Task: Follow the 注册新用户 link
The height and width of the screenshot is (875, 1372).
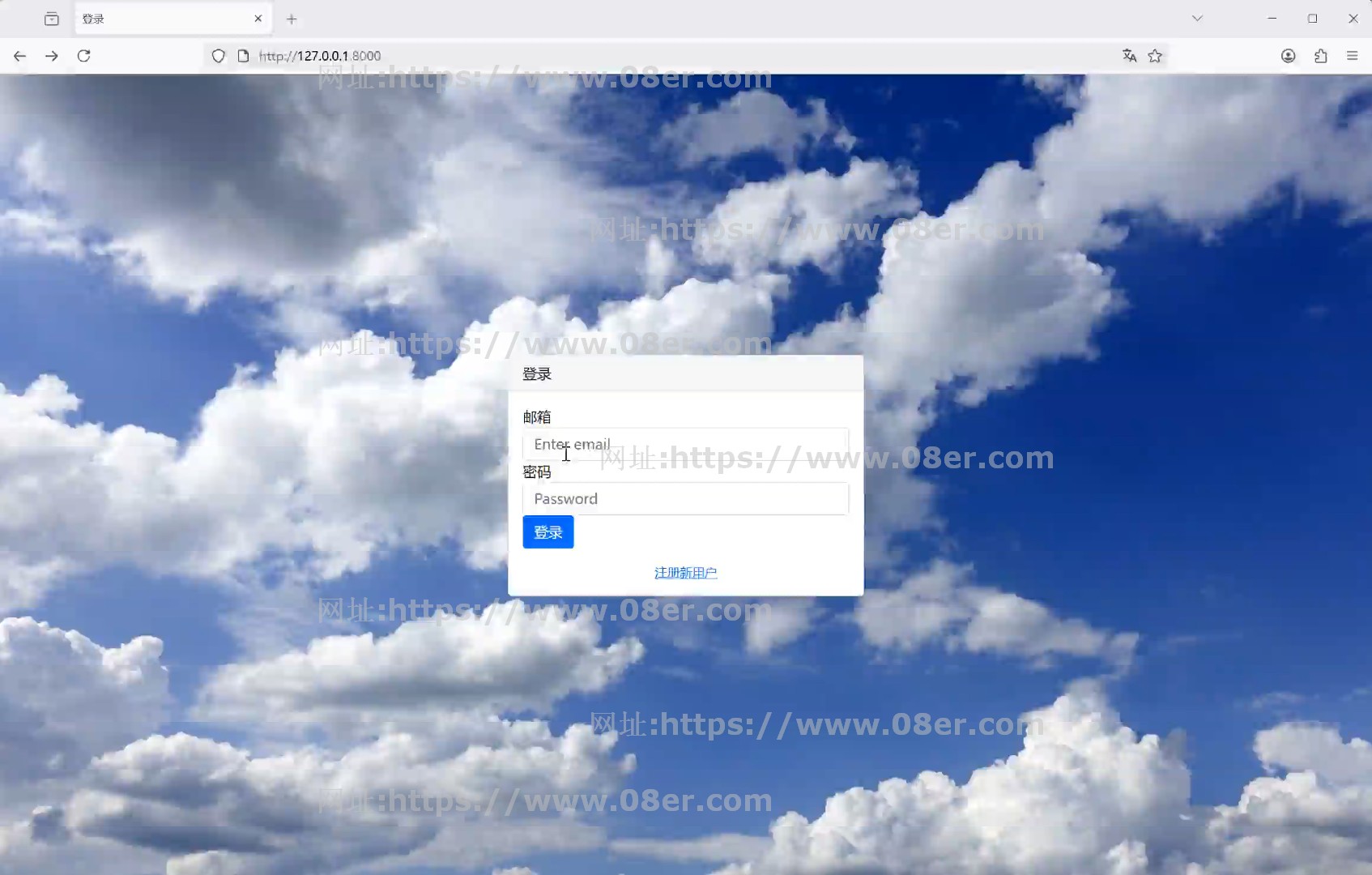Action: pos(685,573)
